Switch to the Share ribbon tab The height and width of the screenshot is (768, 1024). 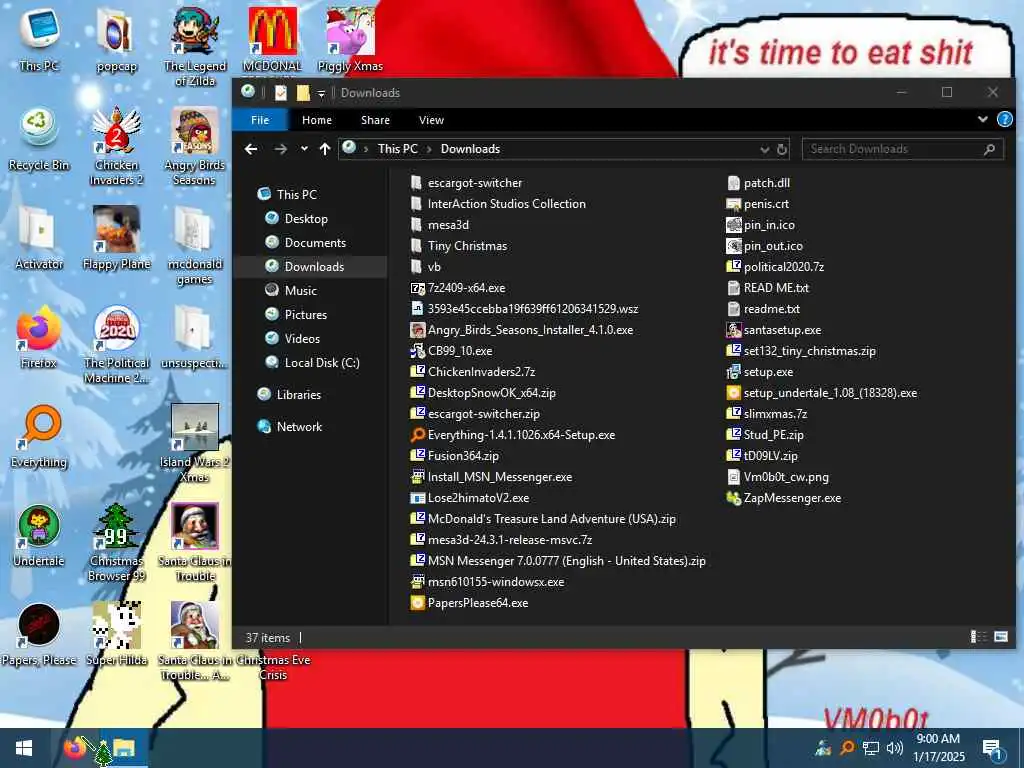point(376,120)
